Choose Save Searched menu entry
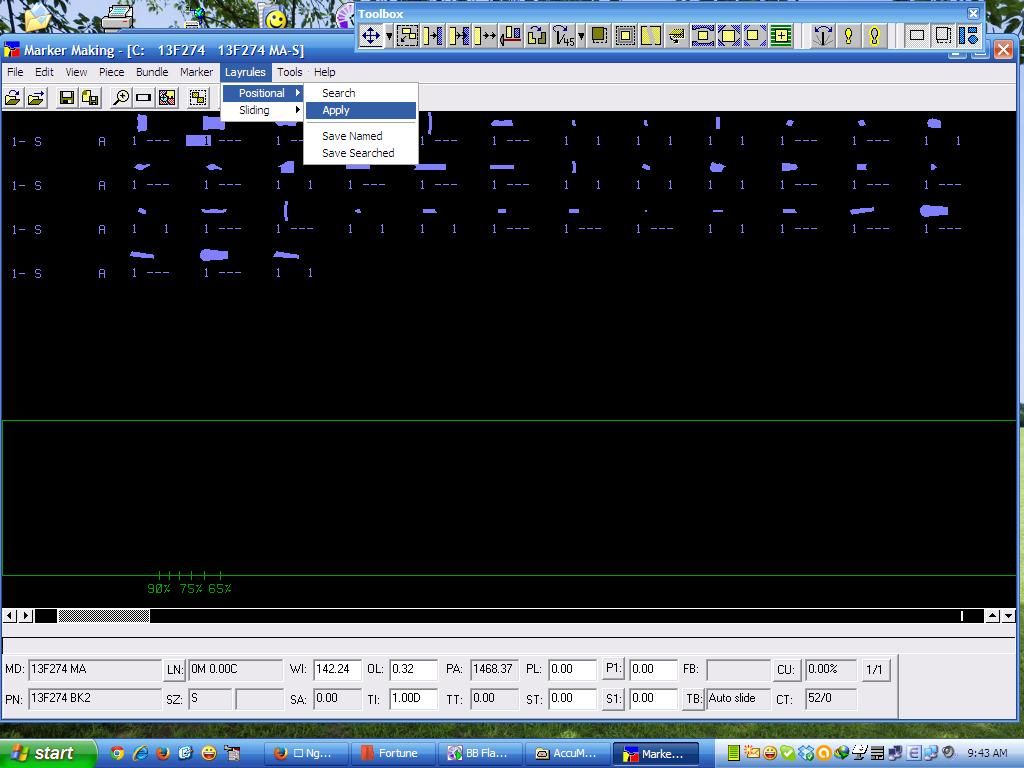The width and height of the screenshot is (1024, 768). pyautogui.click(x=360, y=153)
